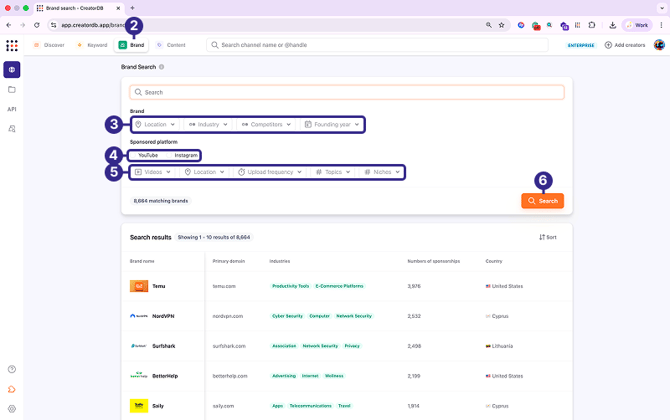This screenshot has height=420, width=670.
Task: Select Instagram sponsored platform
Action: [186, 155]
